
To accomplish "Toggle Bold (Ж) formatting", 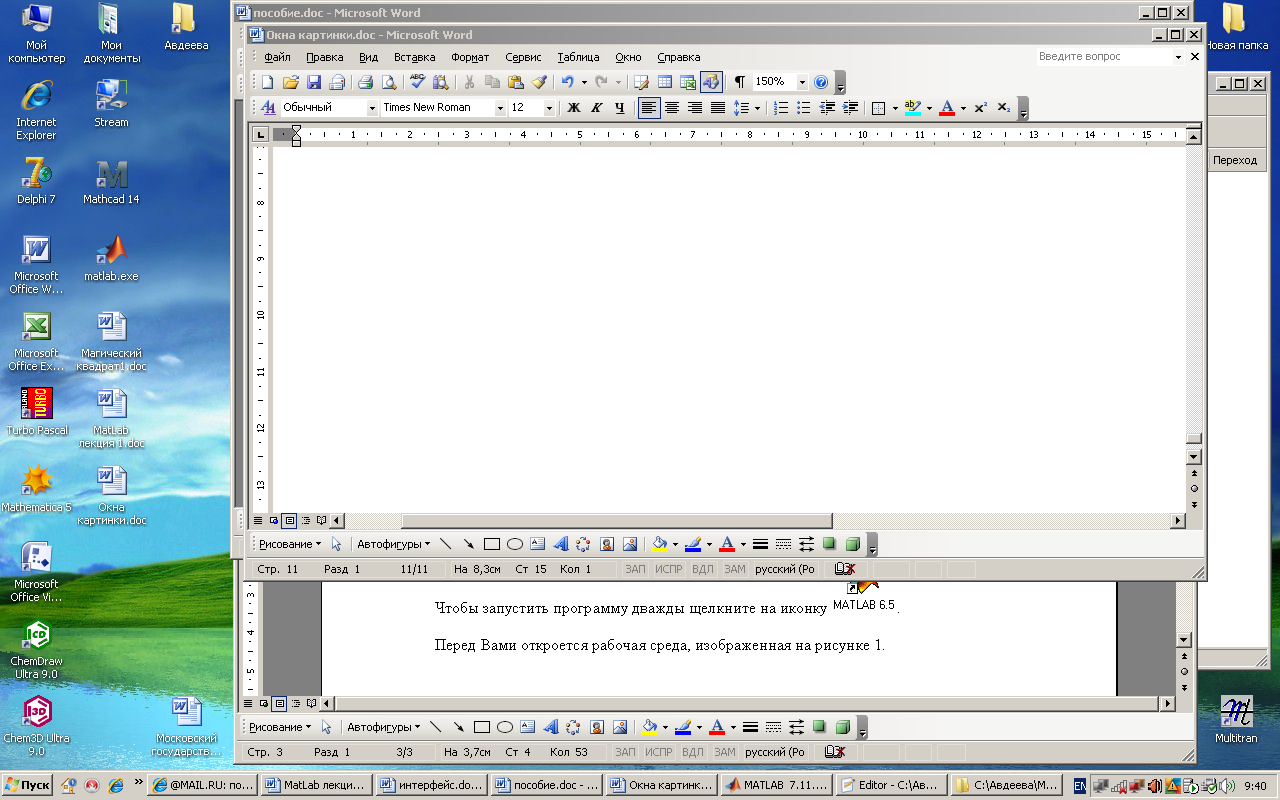I will (x=574, y=107).
